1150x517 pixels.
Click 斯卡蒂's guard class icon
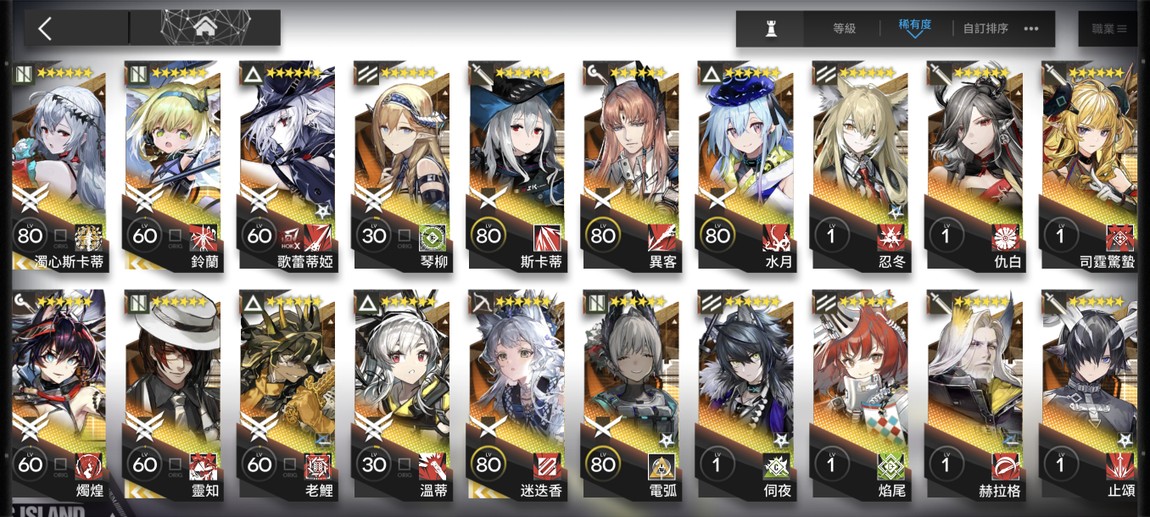coord(480,73)
